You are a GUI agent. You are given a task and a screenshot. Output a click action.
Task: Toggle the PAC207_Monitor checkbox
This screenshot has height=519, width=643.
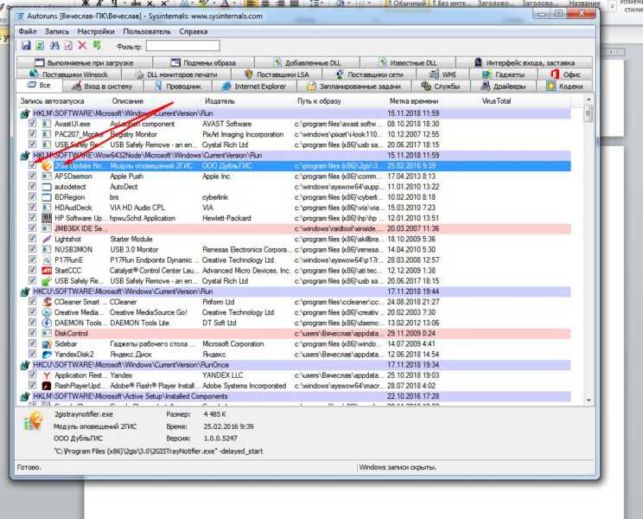[x=32, y=134]
